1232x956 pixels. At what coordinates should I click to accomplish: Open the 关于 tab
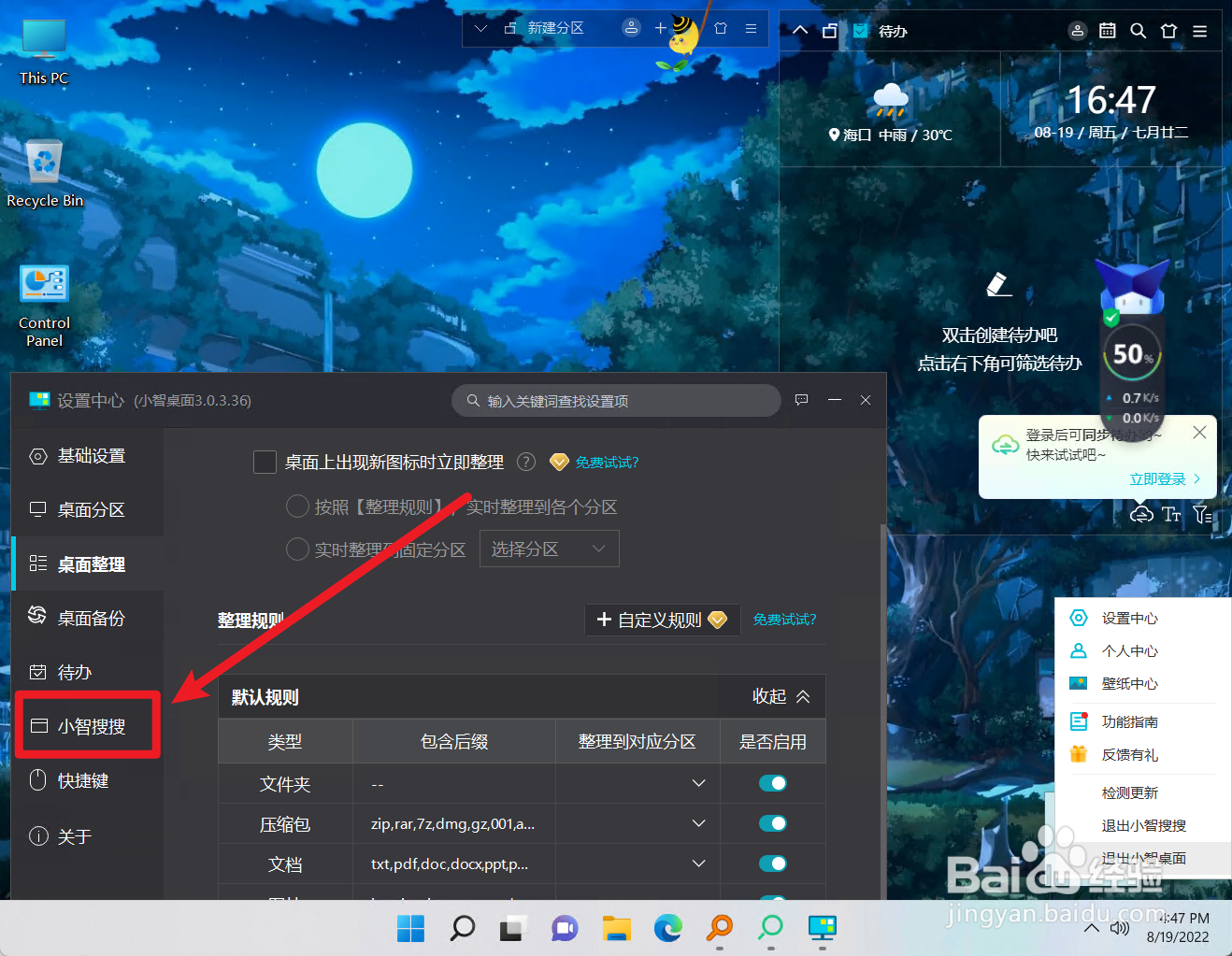(x=88, y=836)
